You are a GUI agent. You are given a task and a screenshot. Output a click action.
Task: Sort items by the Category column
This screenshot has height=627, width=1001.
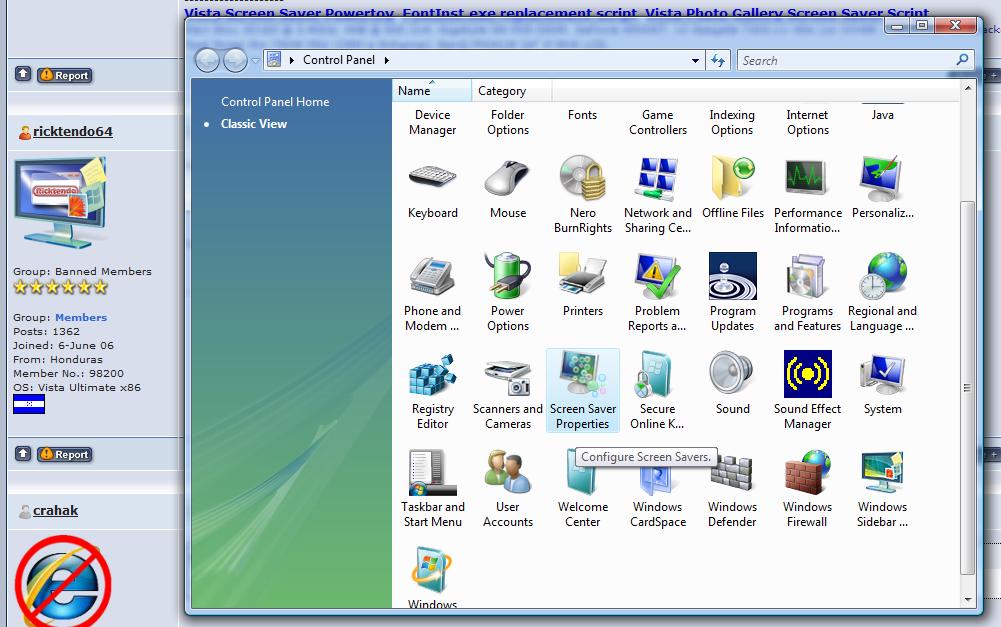pyautogui.click(x=511, y=91)
